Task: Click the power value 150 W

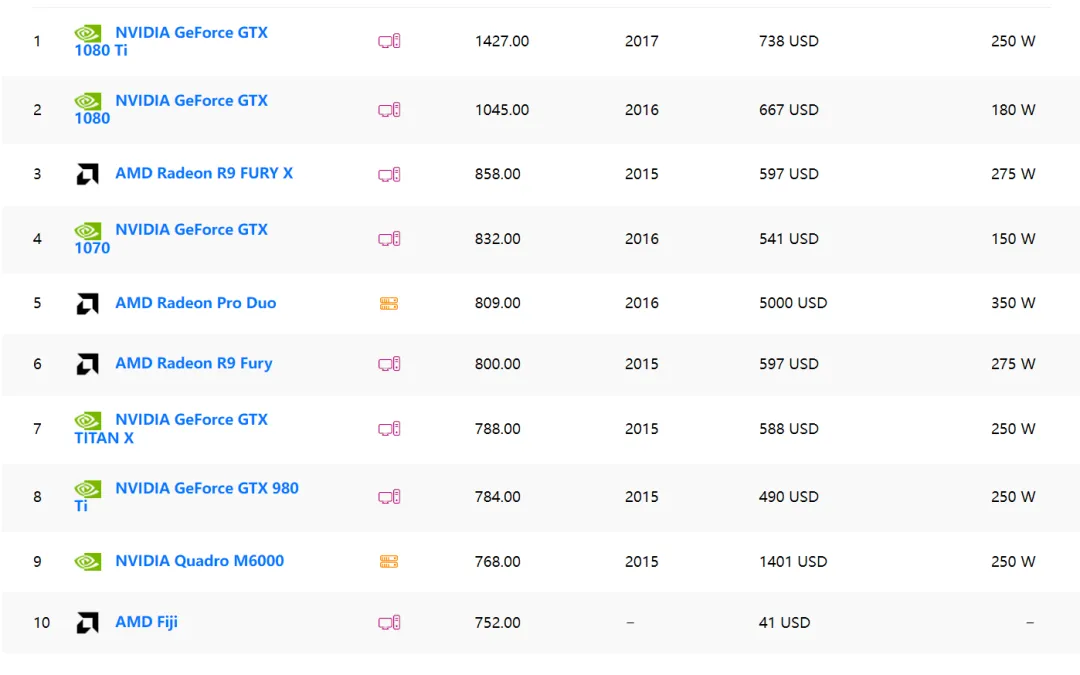Action: point(1013,239)
